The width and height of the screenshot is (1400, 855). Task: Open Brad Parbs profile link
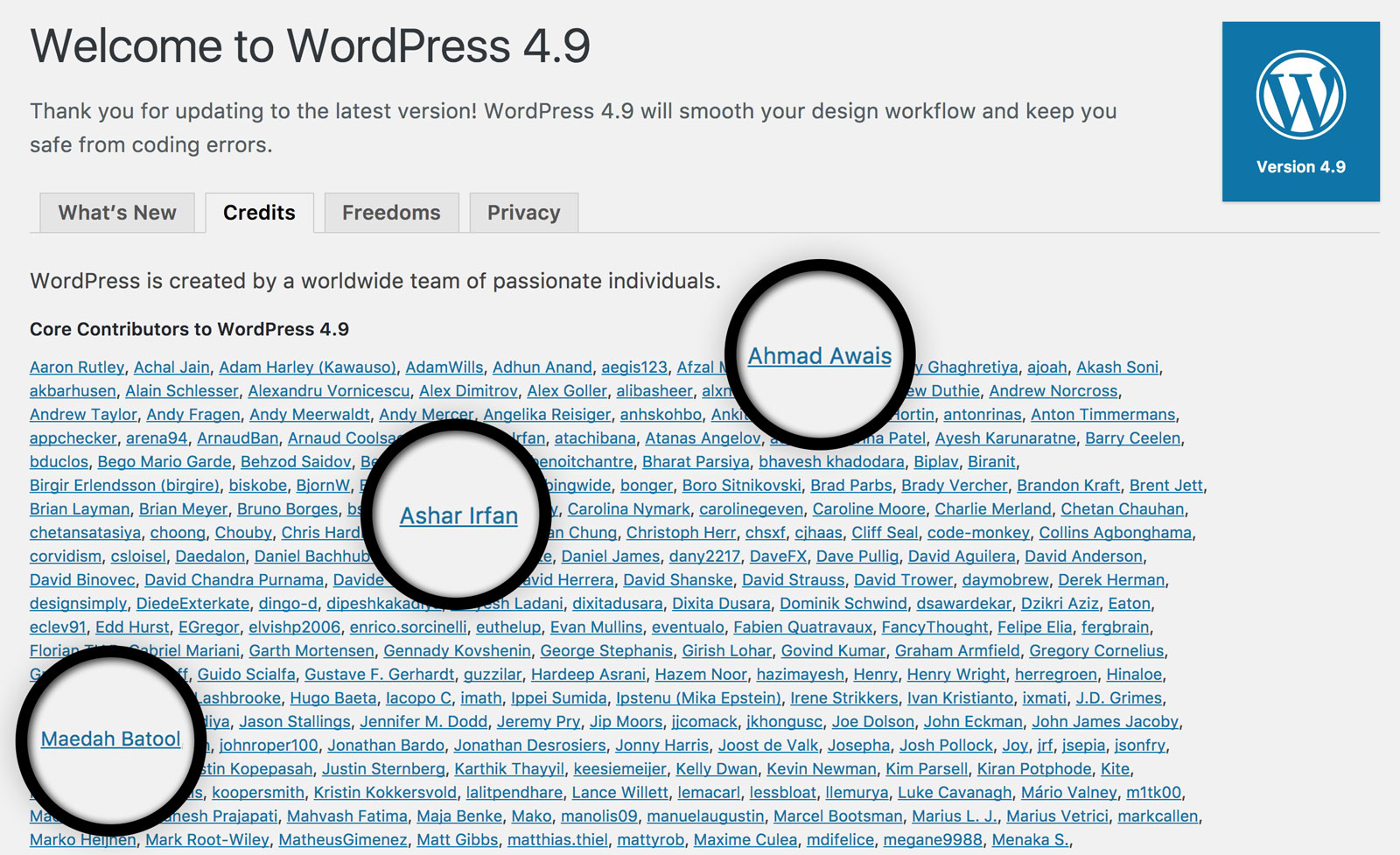coord(851,486)
